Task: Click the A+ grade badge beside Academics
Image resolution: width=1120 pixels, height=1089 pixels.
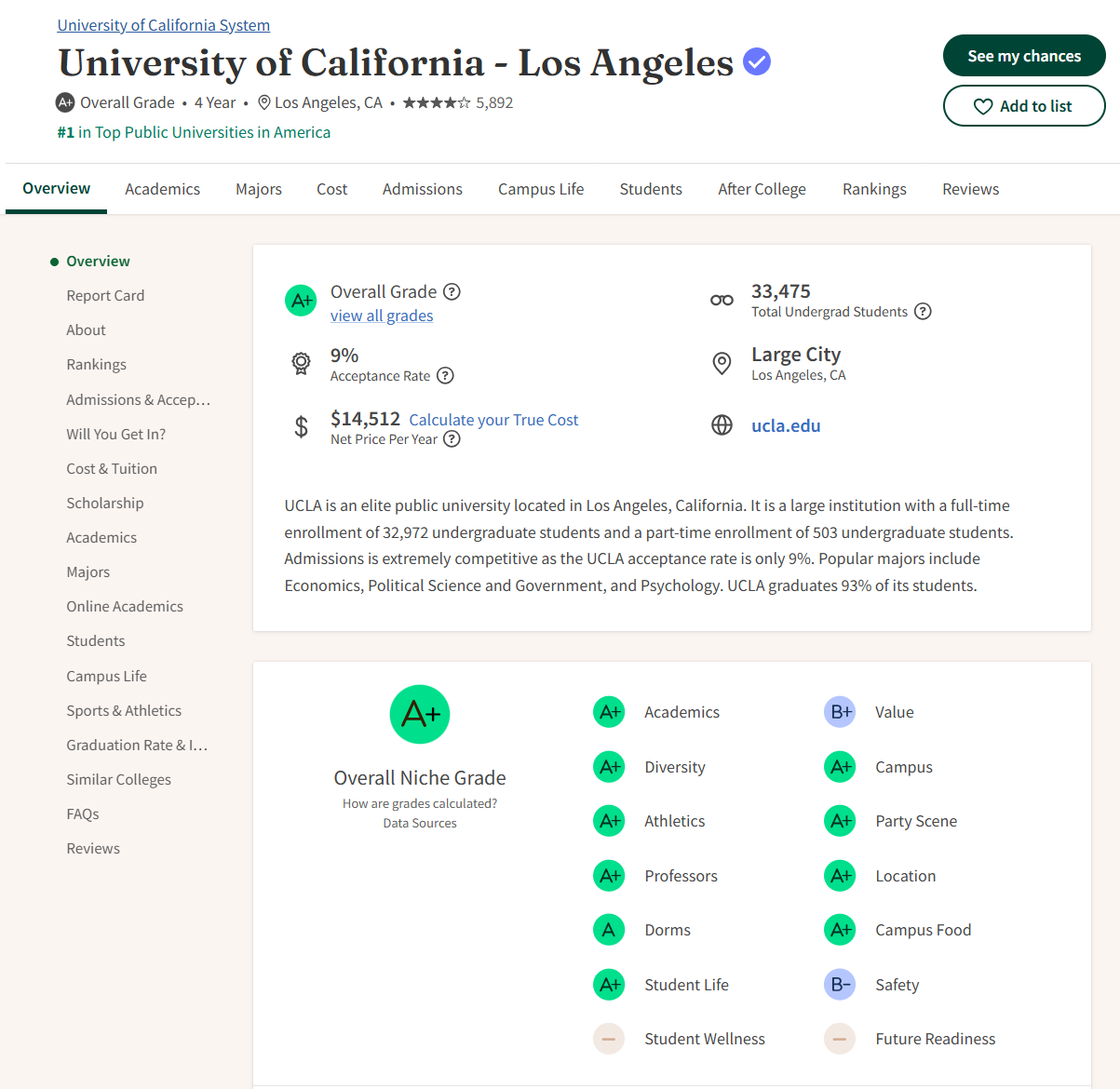Action: [609, 712]
